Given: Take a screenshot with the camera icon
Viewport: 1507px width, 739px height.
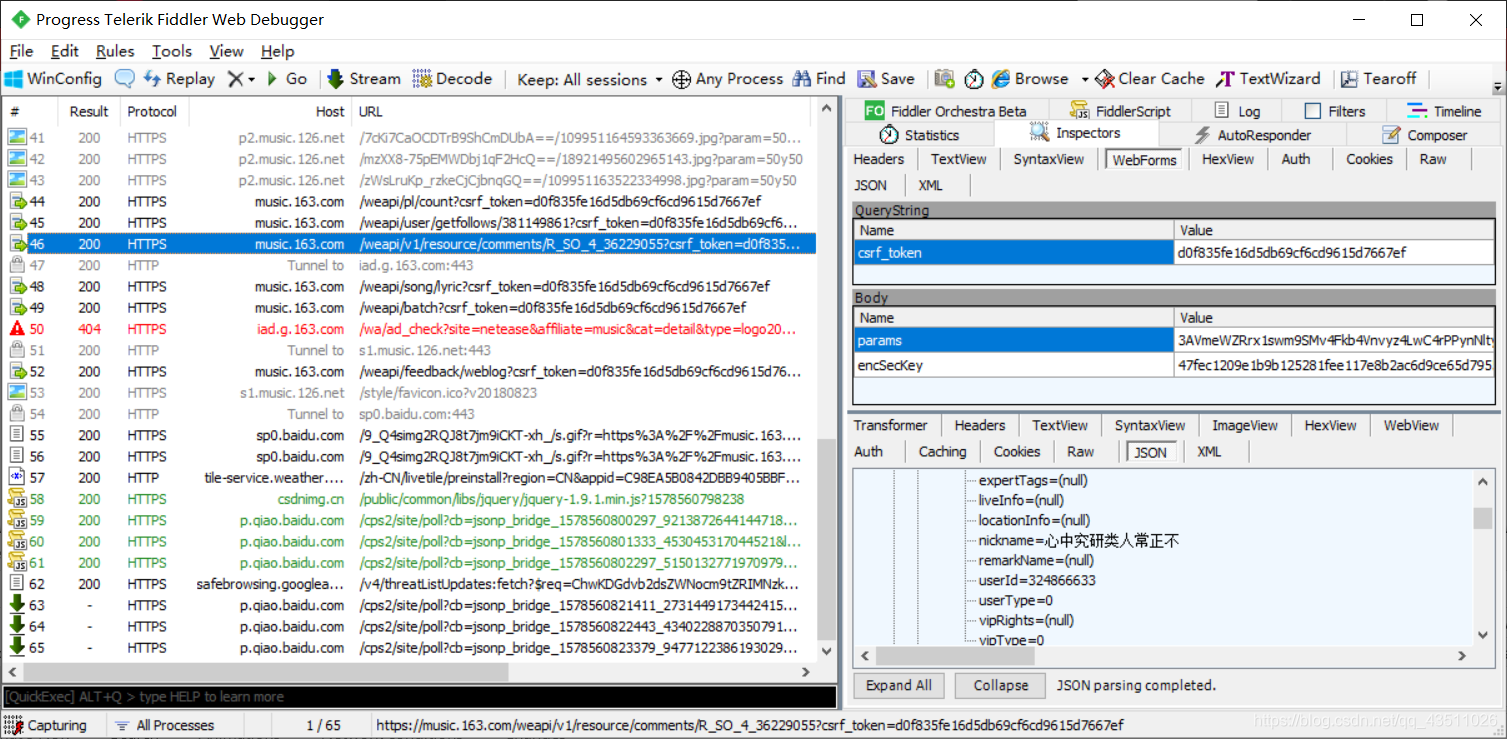Looking at the screenshot, I should tap(944, 78).
